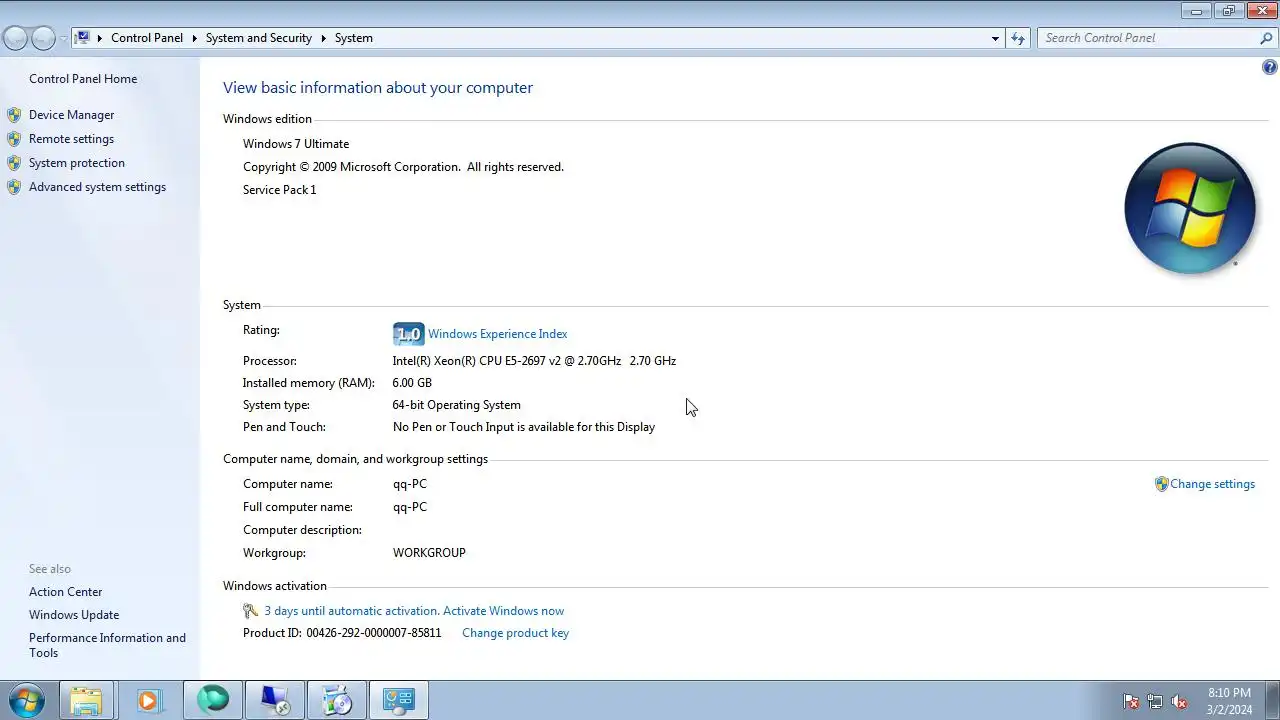This screenshot has width=1280, height=720.
Task: Expand the arrow before Control Panel breadcrumb
Action: pos(100,38)
